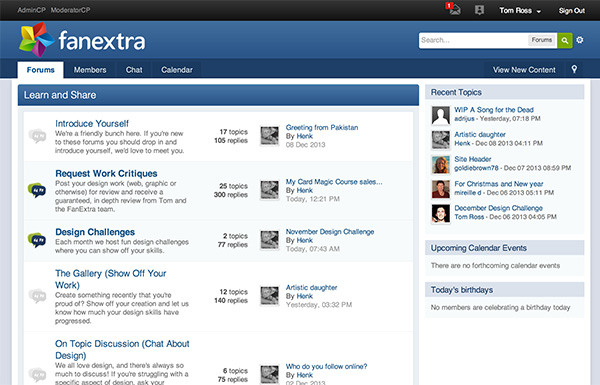Click inside the Search input field
Image resolution: width=600 pixels, height=385 pixels.
click(473, 40)
